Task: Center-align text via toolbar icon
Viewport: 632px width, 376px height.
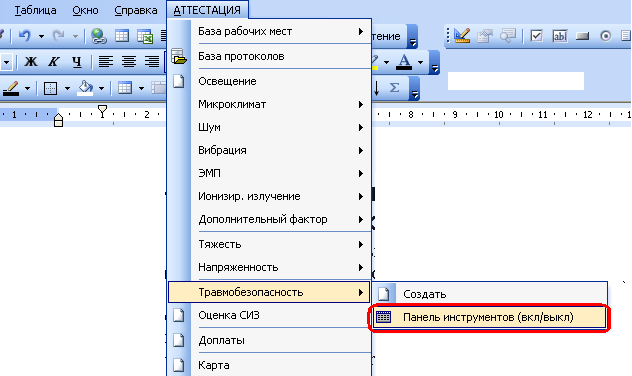Action: (x=129, y=62)
